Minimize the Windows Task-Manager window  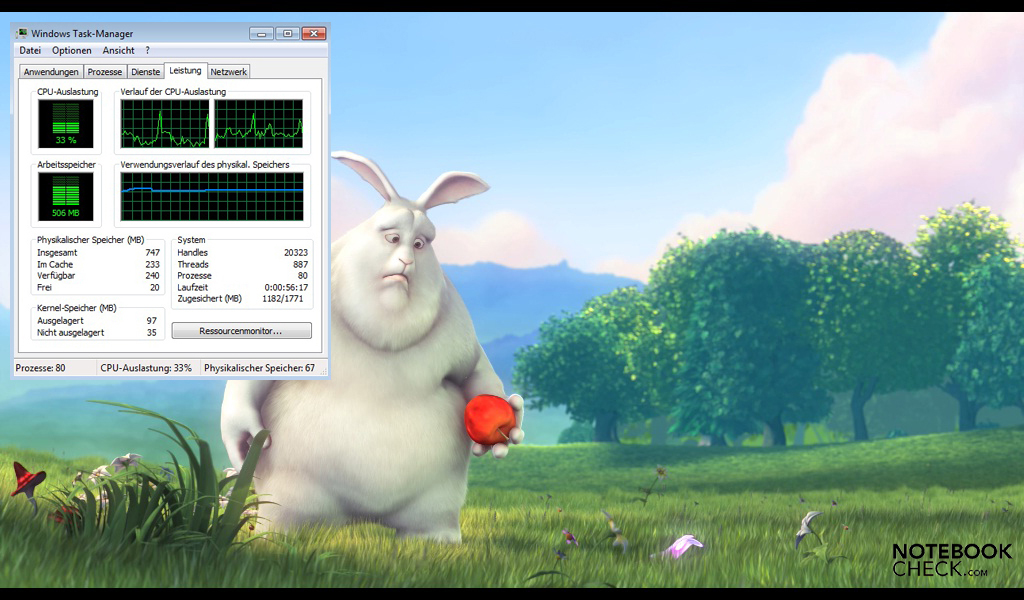tap(261, 33)
